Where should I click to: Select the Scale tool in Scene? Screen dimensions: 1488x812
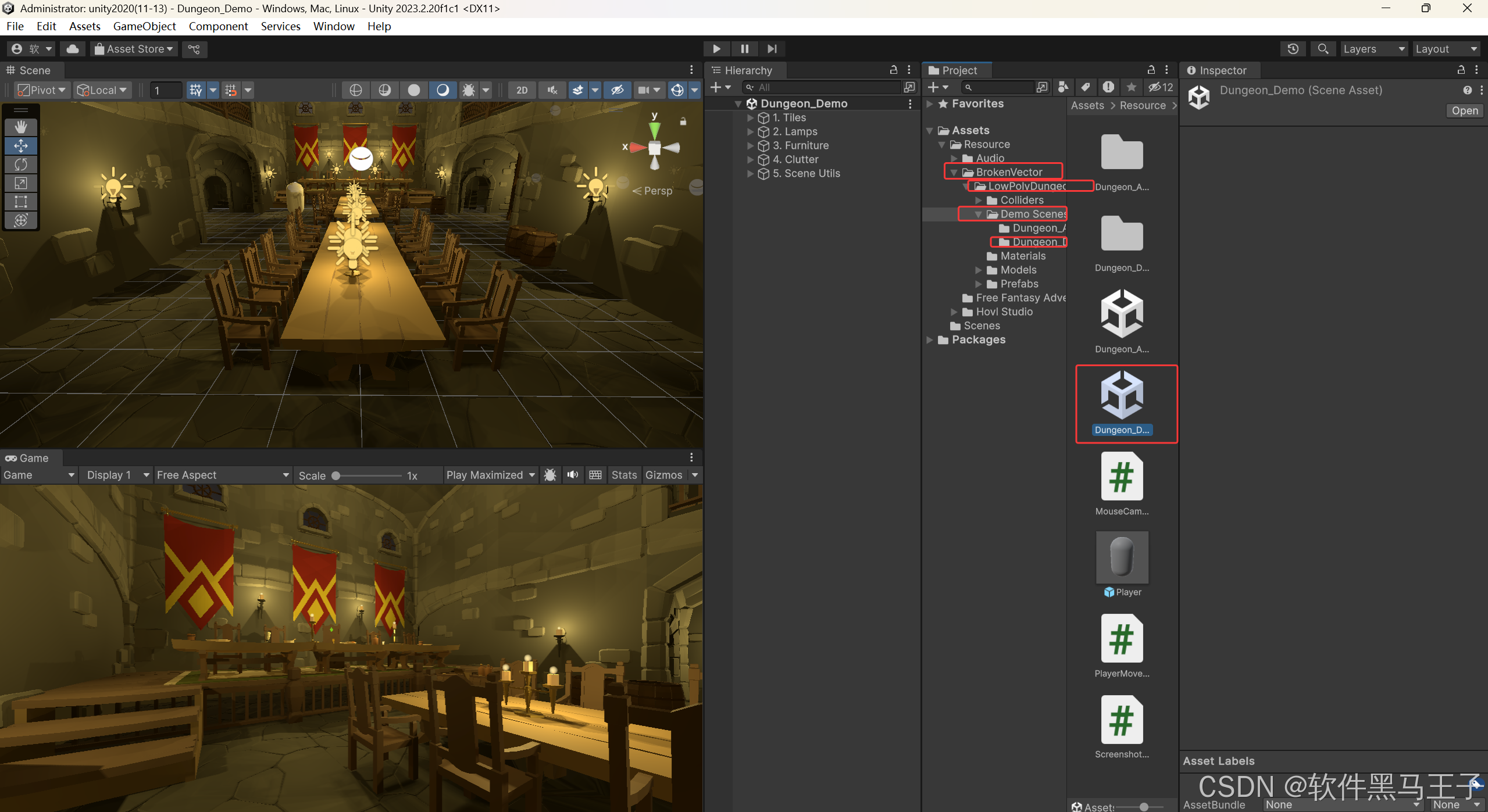[x=21, y=183]
